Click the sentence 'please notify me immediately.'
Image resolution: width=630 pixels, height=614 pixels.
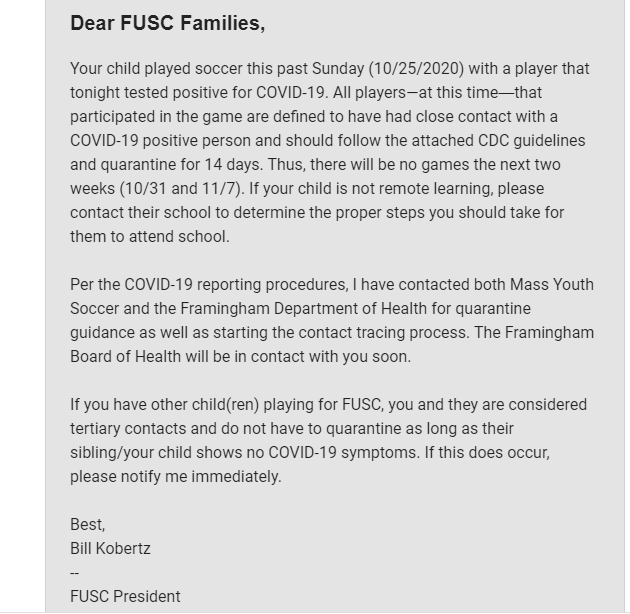tap(175, 477)
